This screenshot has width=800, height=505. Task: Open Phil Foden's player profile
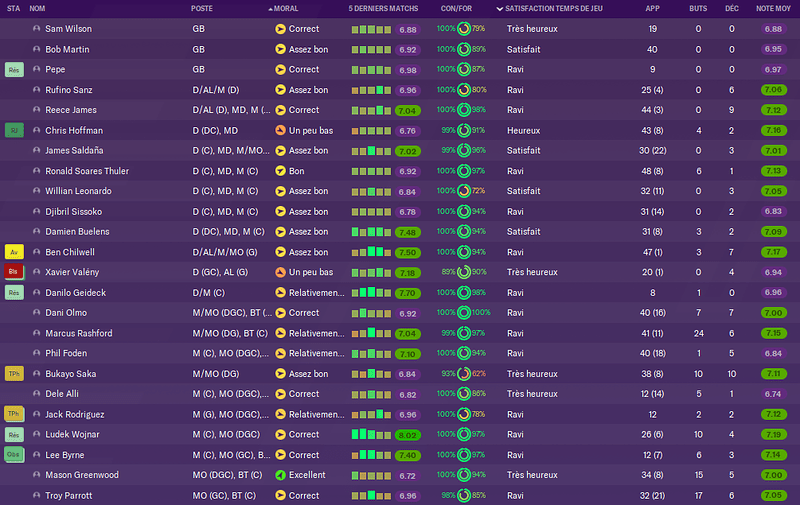[66, 353]
